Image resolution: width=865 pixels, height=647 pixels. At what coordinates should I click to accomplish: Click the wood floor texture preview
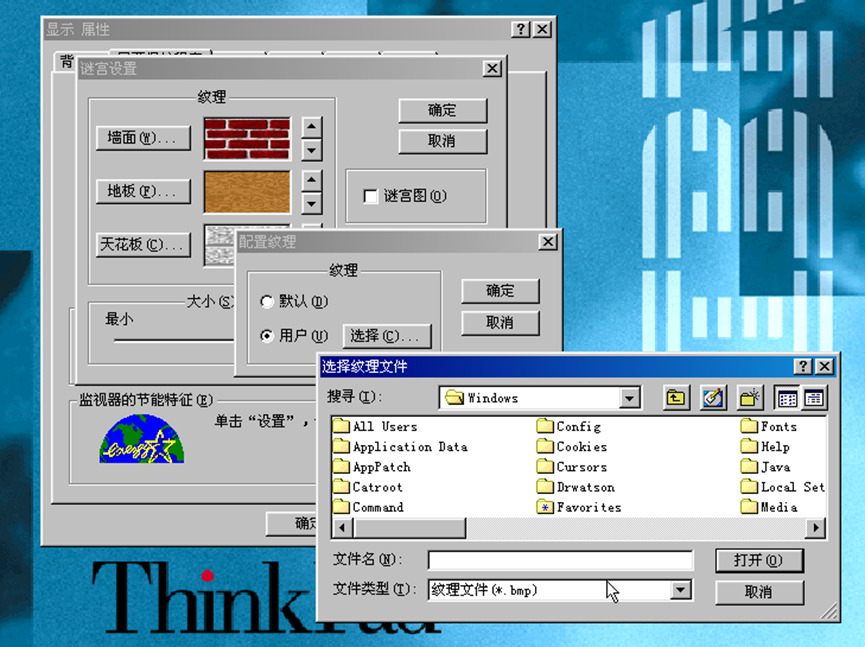point(247,192)
